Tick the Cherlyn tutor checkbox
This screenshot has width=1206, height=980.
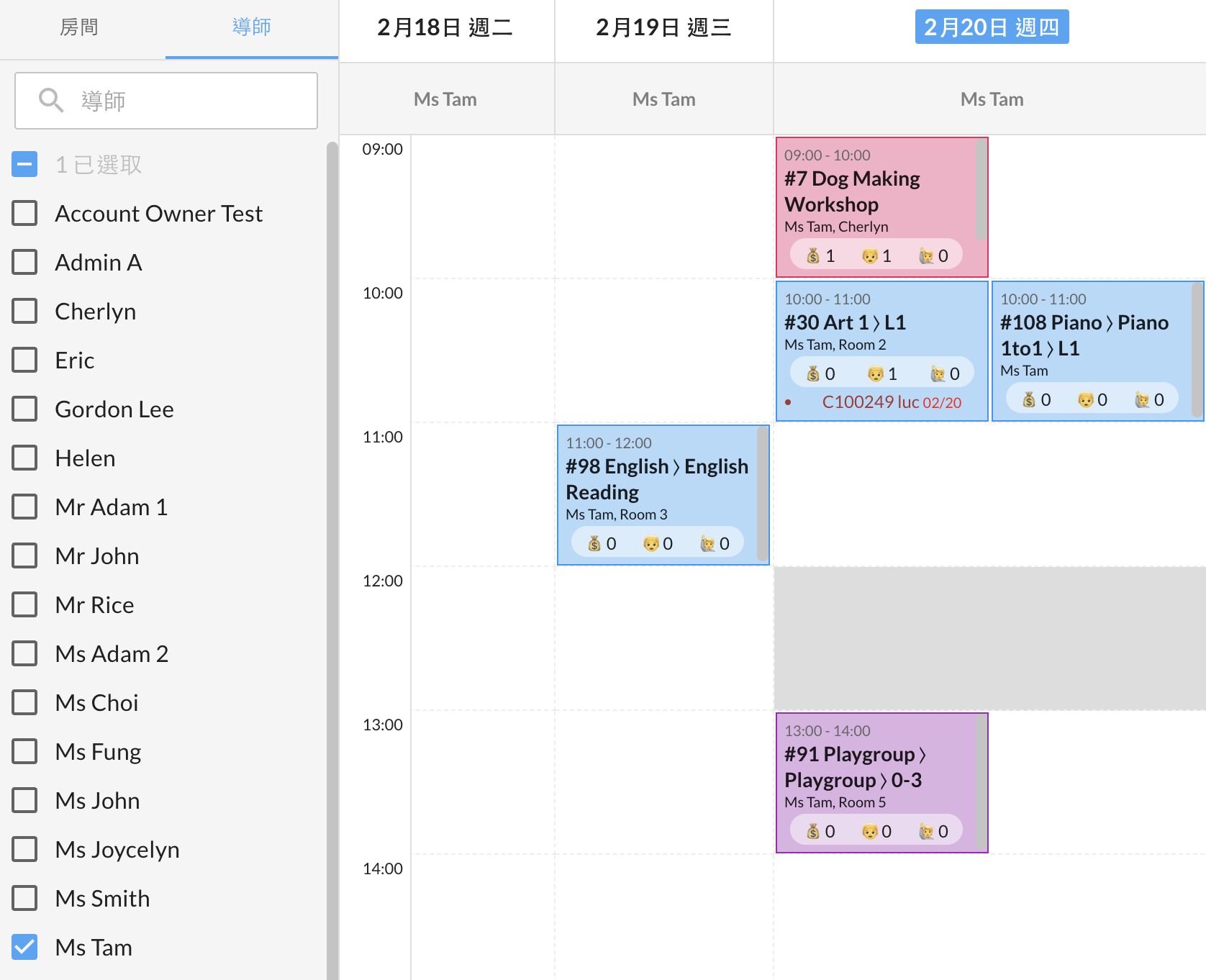(x=24, y=311)
